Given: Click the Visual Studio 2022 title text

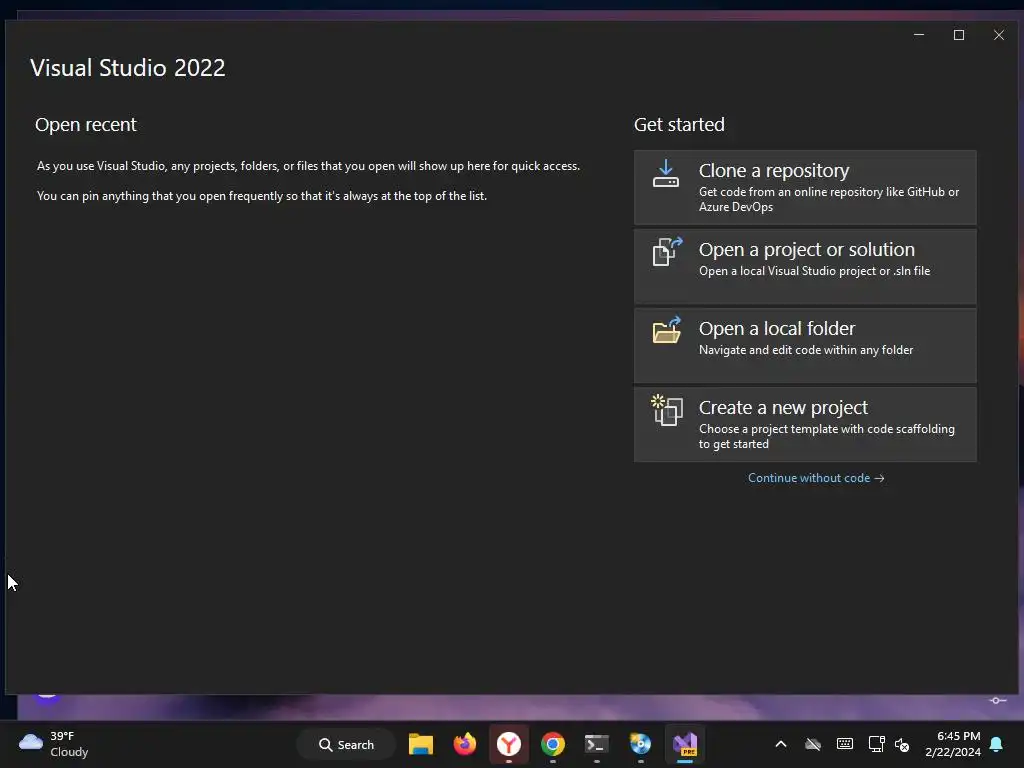Looking at the screenshot, I should pos(128,67).
